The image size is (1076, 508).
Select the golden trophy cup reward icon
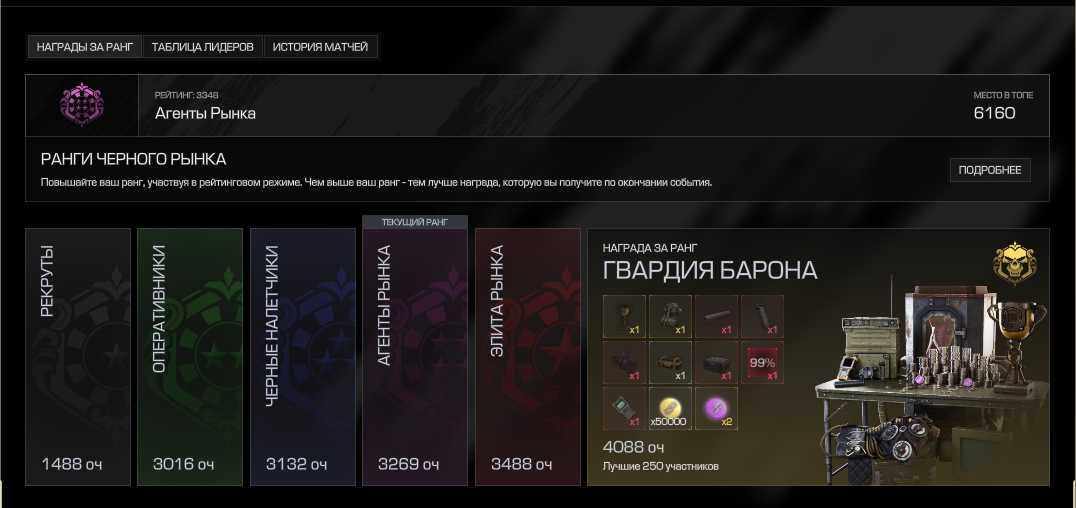click(624, 316)
